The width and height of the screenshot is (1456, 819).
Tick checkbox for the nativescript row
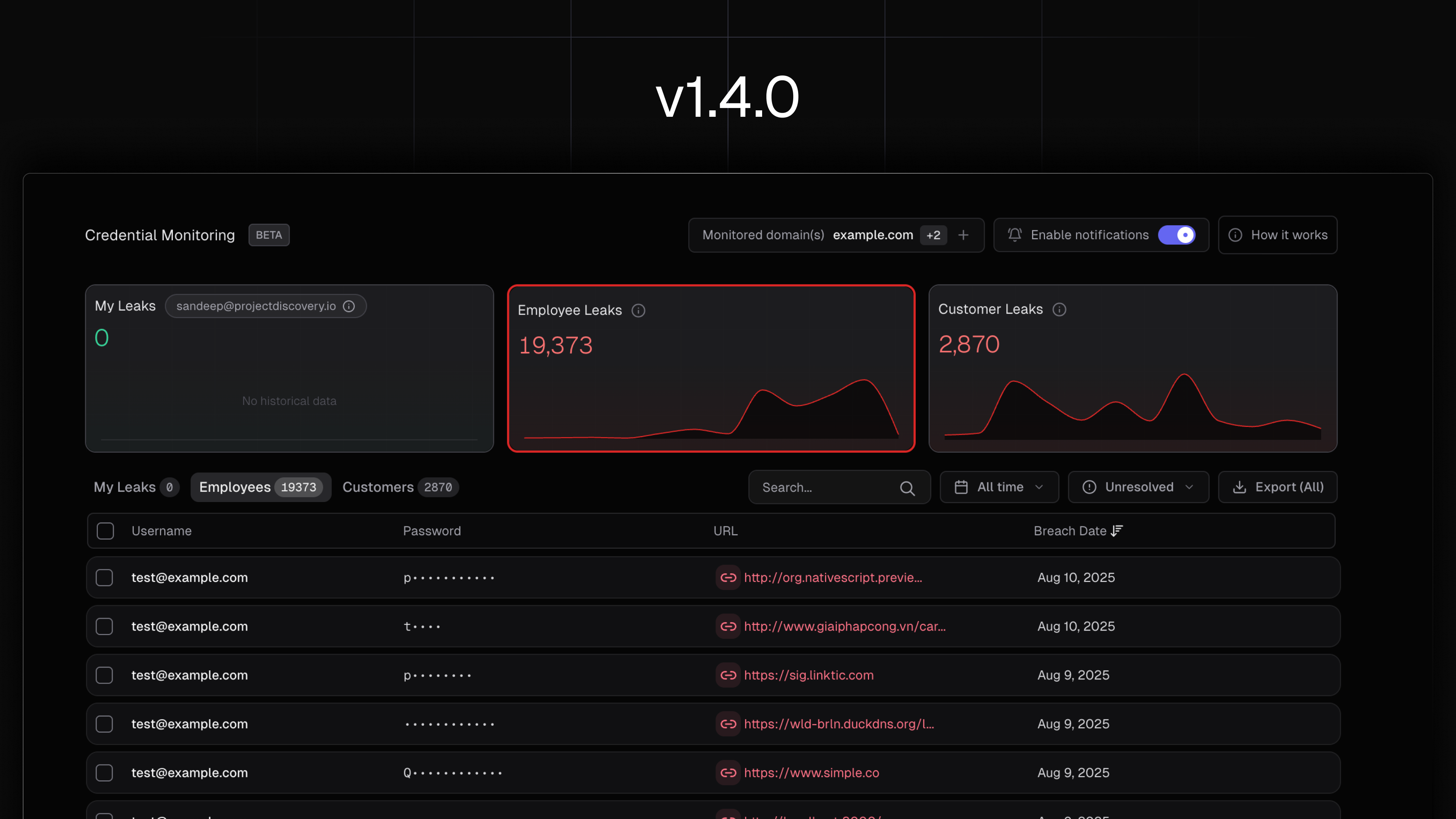(105, 577)
